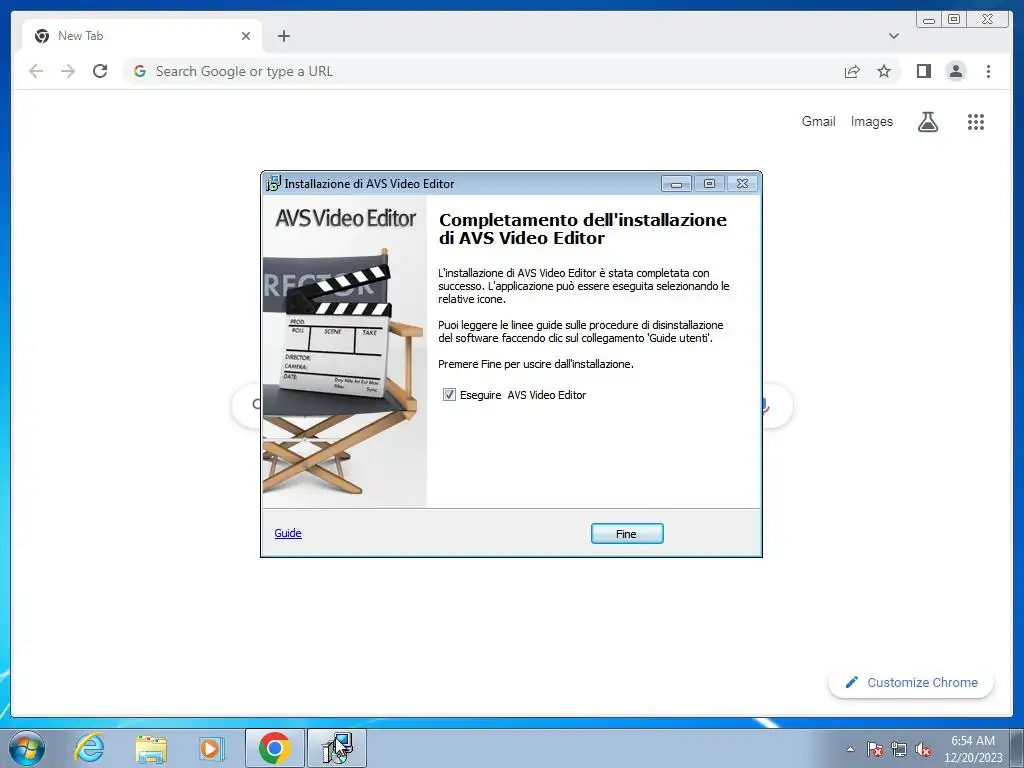1024x768 pixels.
Task: Click the installer title bar icon
Action: (273, 184)
